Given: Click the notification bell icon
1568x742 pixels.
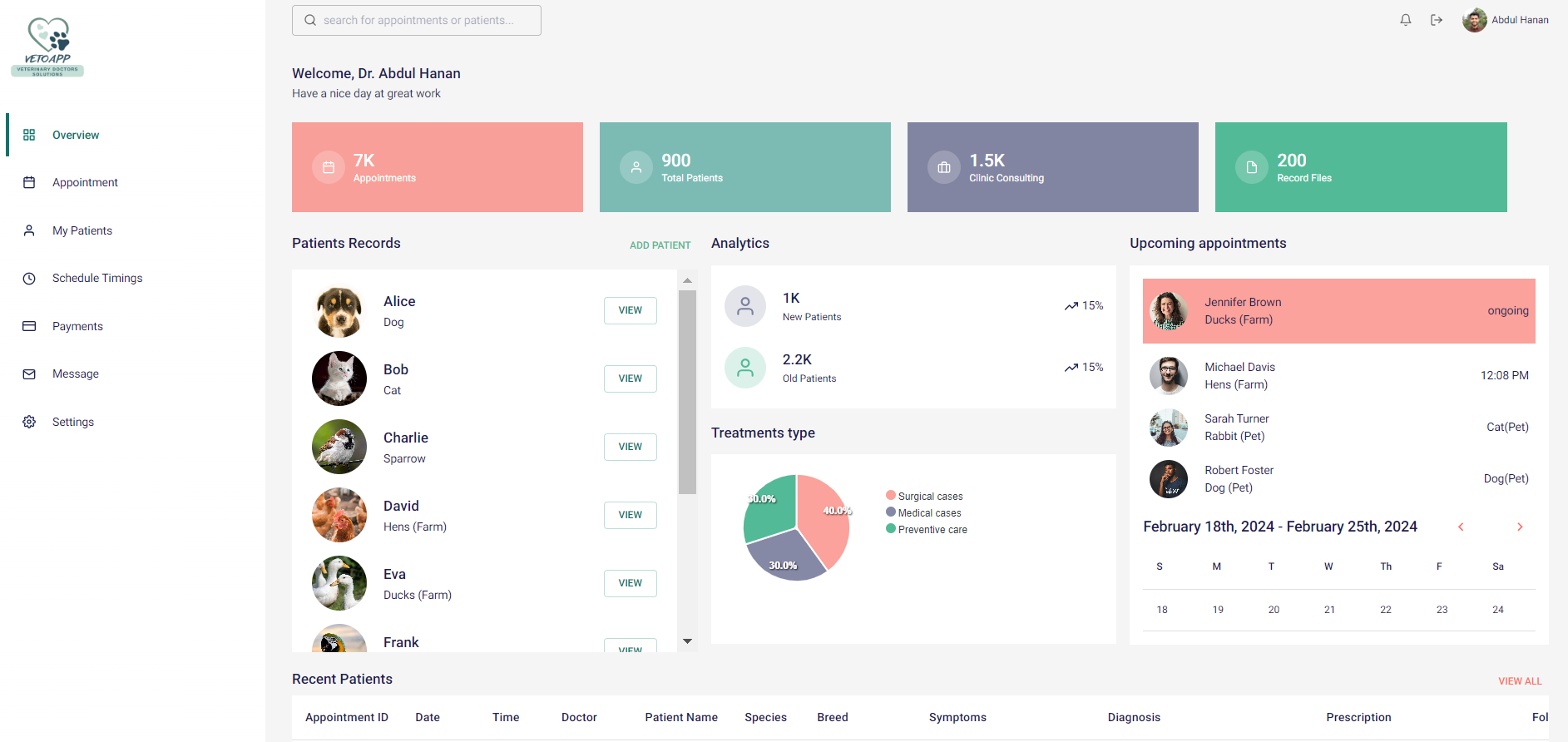Looking at the screenshot, I should 1405,20.
